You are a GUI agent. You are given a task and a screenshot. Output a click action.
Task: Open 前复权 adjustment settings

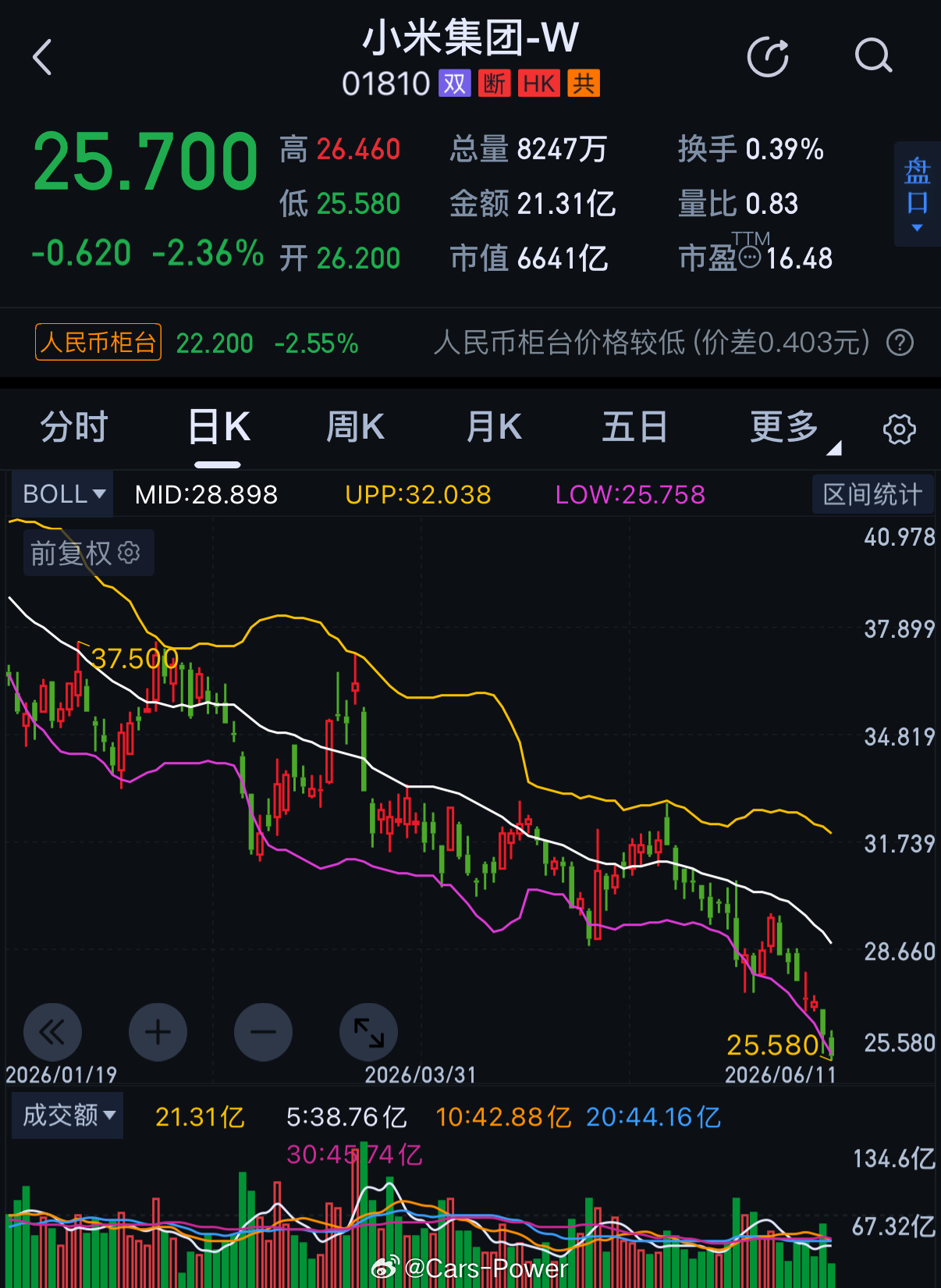[88, 553]
